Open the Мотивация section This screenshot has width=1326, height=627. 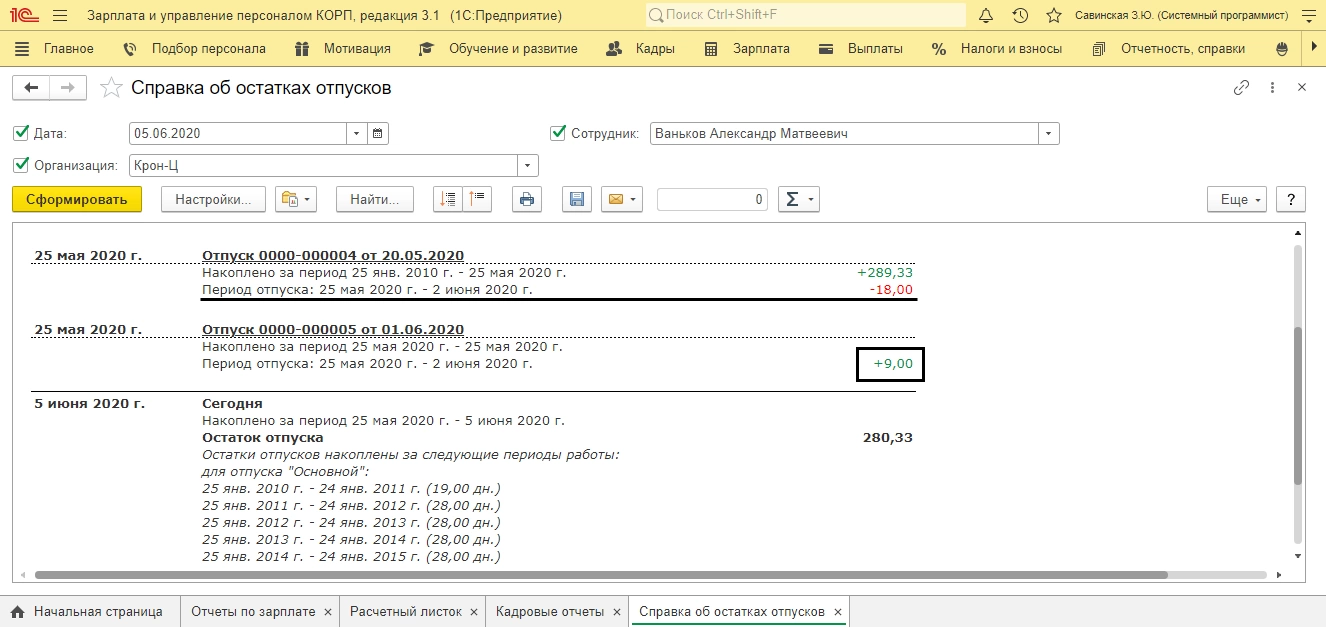click(x=342, y=48)
